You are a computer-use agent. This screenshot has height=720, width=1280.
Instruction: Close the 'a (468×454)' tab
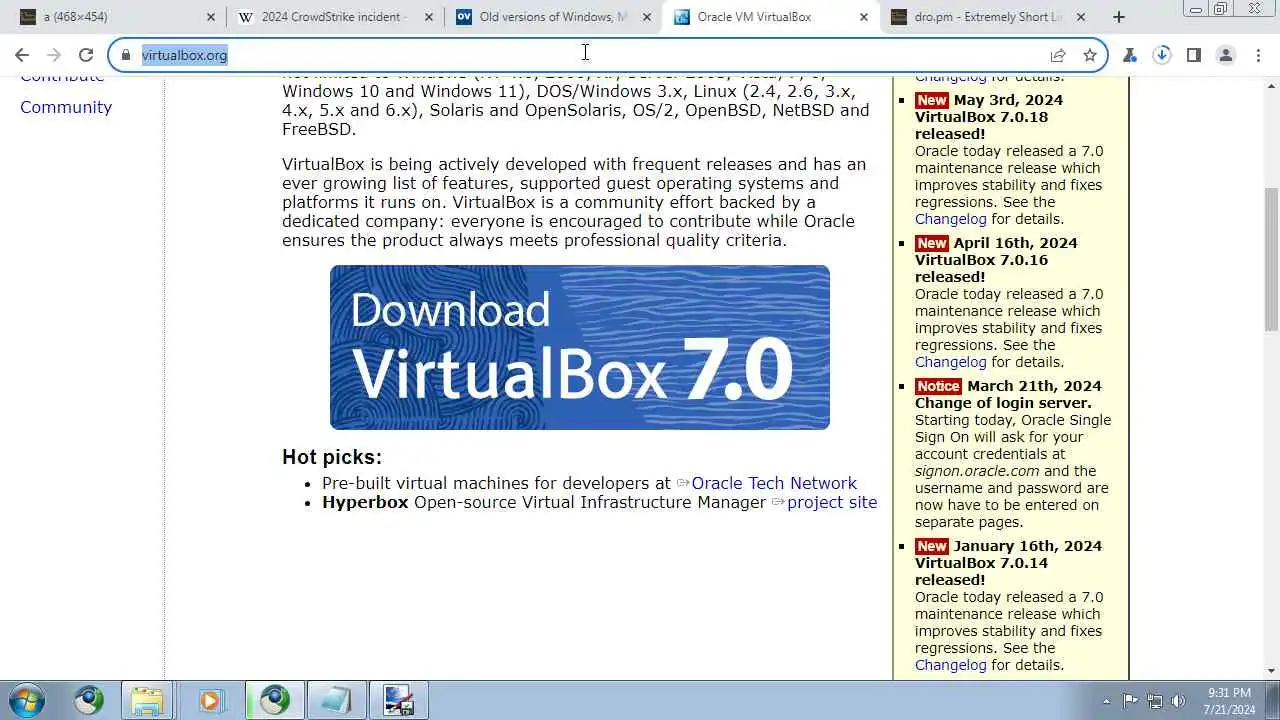coord(211,17)
